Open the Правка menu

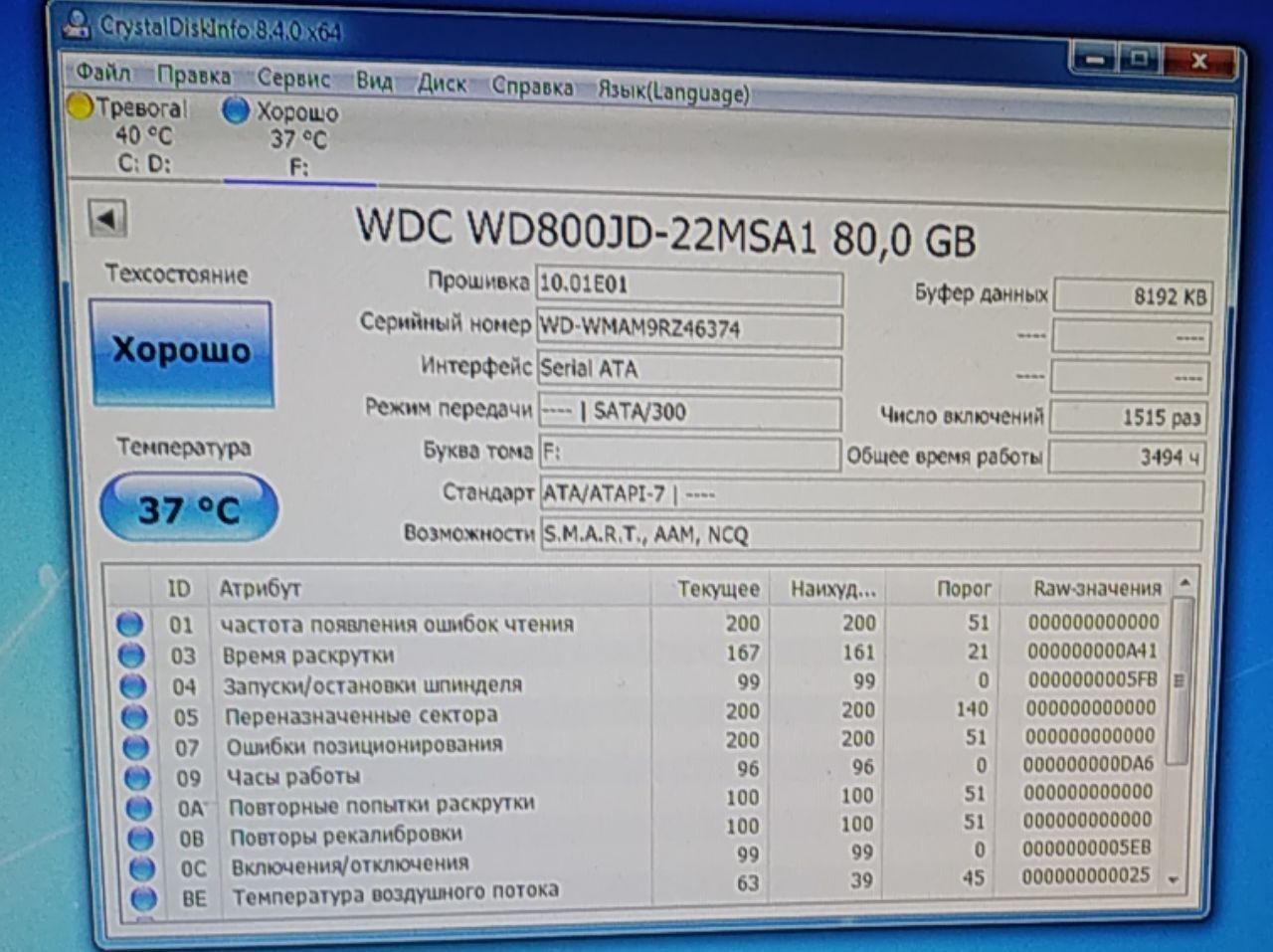(x=194, y=76)
